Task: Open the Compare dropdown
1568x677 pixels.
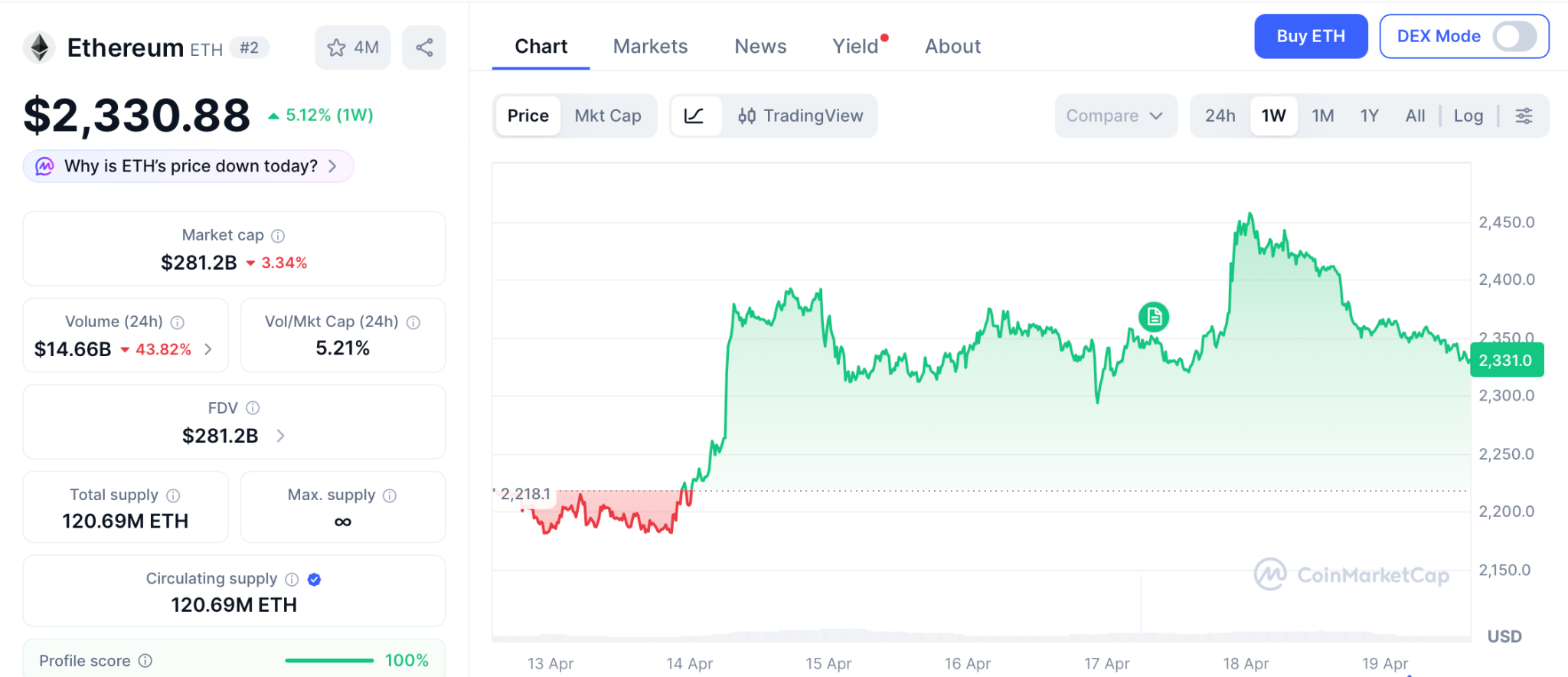Action: [x=1115, y=116]
